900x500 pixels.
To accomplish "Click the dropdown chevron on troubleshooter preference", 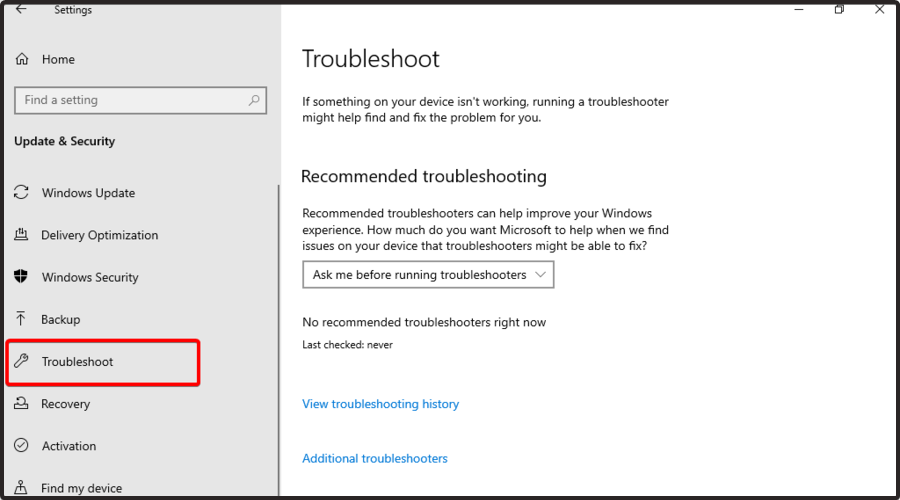I will (x=540, y=274).
